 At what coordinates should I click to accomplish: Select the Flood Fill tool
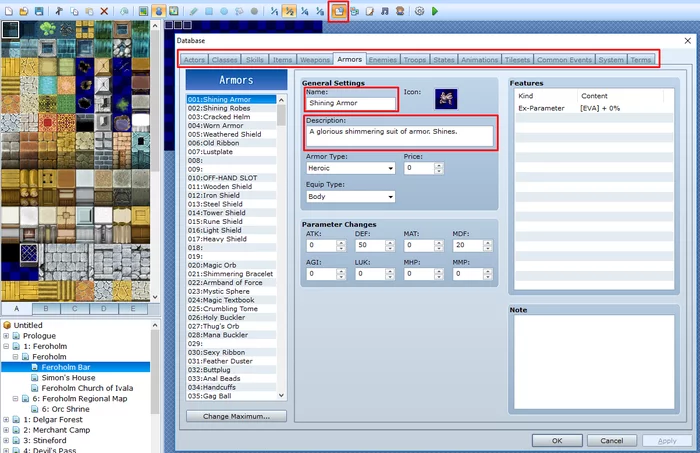[239, 11]
